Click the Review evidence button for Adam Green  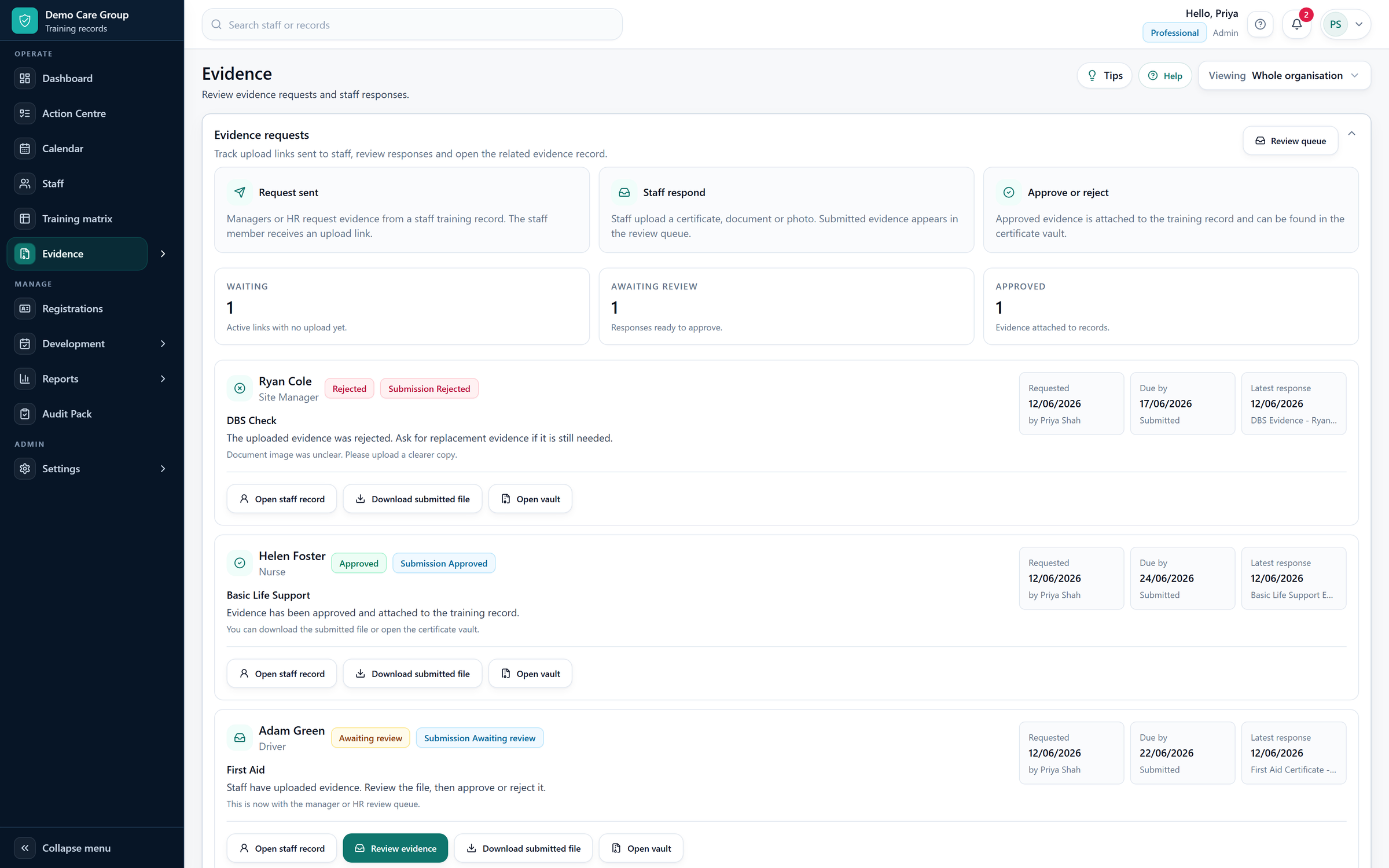(395, 848)
